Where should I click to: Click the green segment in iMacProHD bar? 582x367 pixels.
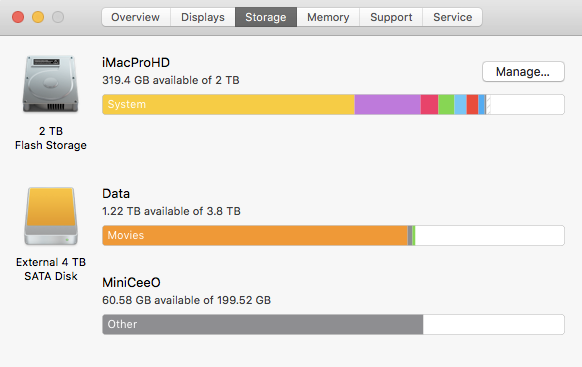tap(446, 105)
